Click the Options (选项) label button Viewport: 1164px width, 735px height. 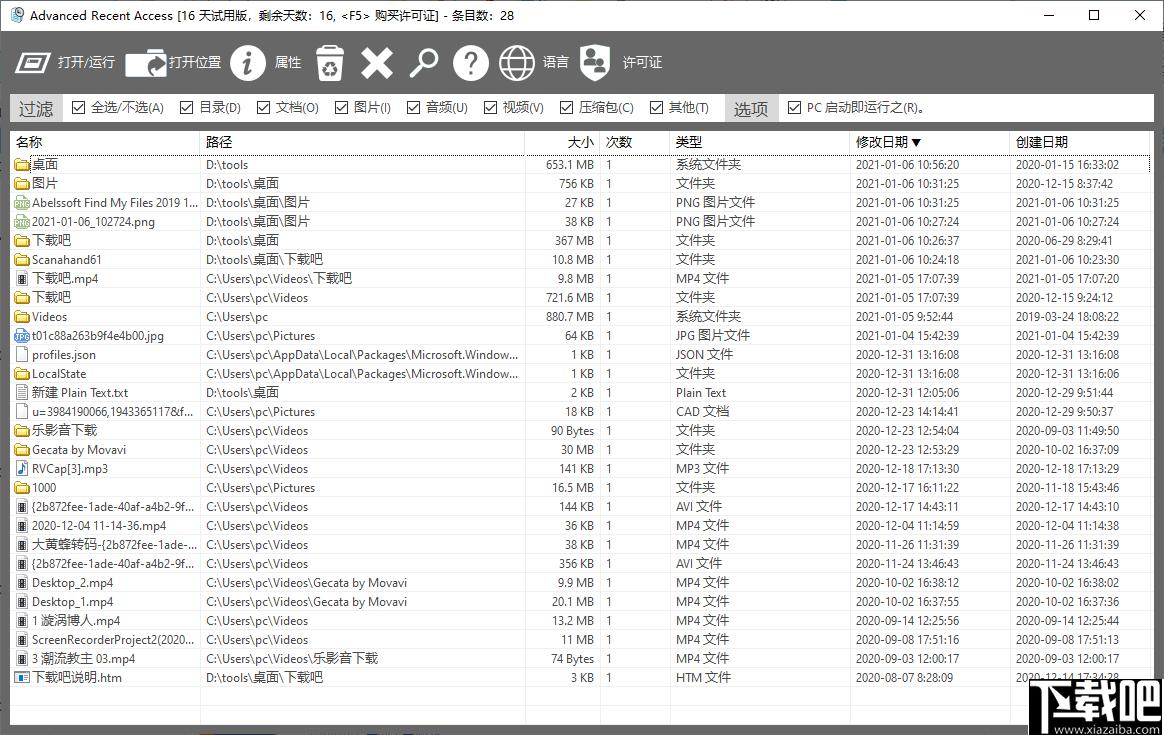751,109
